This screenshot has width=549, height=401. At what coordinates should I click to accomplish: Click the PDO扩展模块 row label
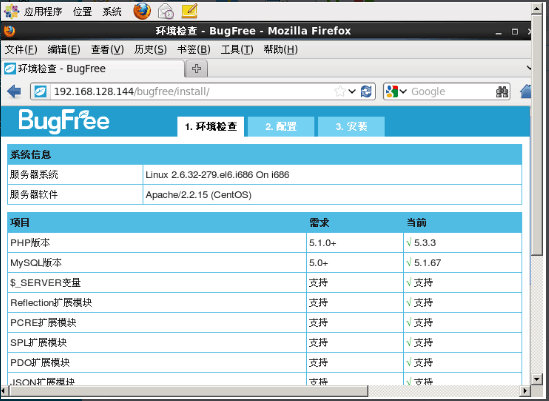[40, 362]
